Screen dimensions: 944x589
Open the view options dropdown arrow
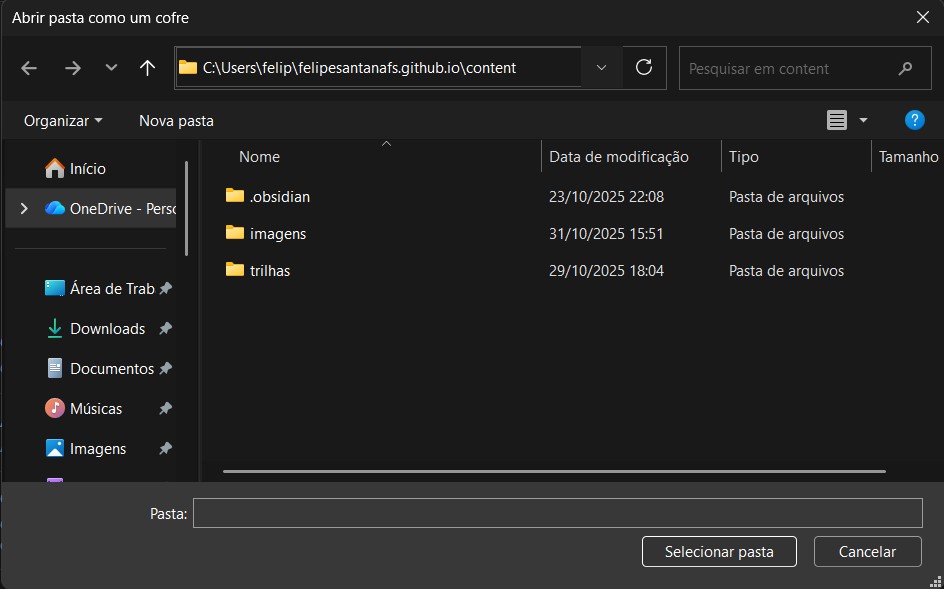tap(863, 120)
